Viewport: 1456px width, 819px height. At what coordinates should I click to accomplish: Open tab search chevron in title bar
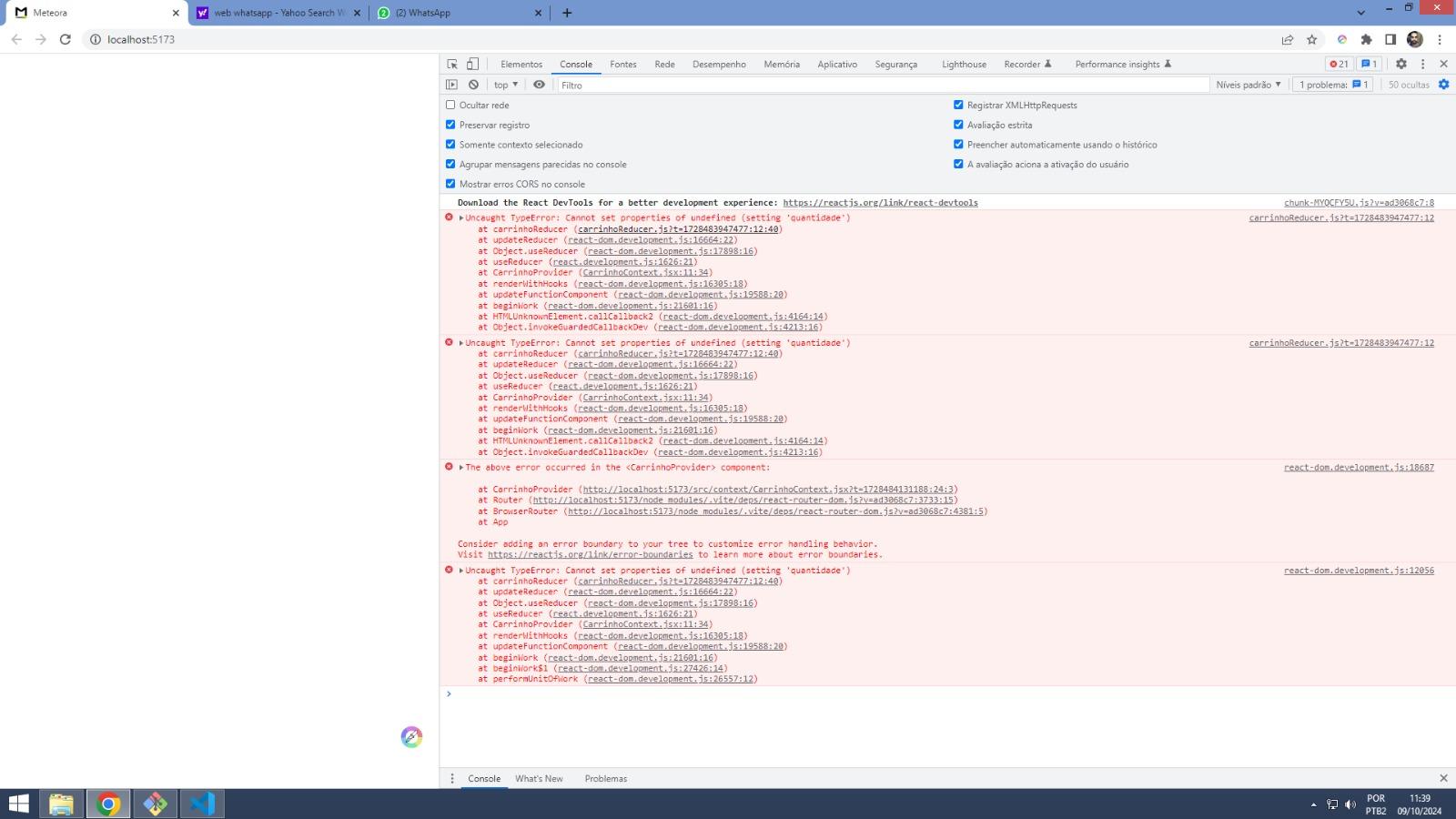click(1360, 13)
